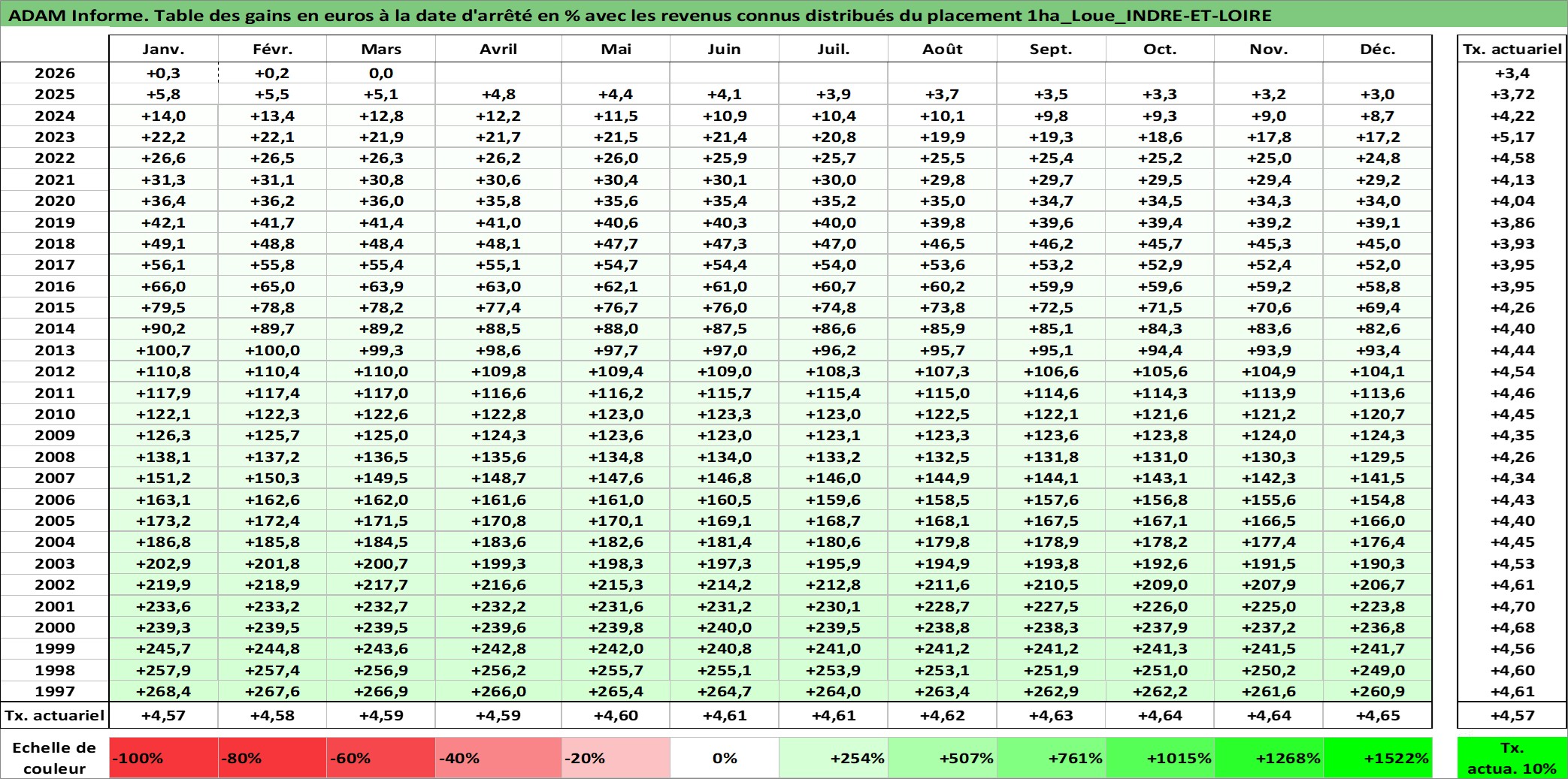Click the '+4,70' actuarial rate for 2001
1568x779 pixels.
click(1512, 606)
